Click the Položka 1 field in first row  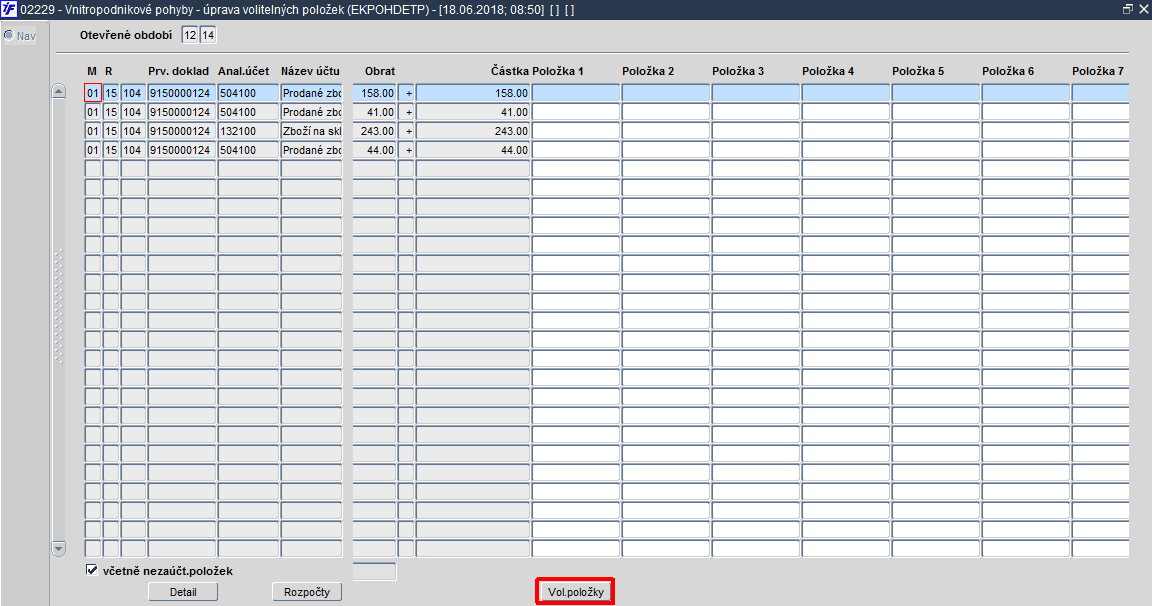tap(576, 93)
